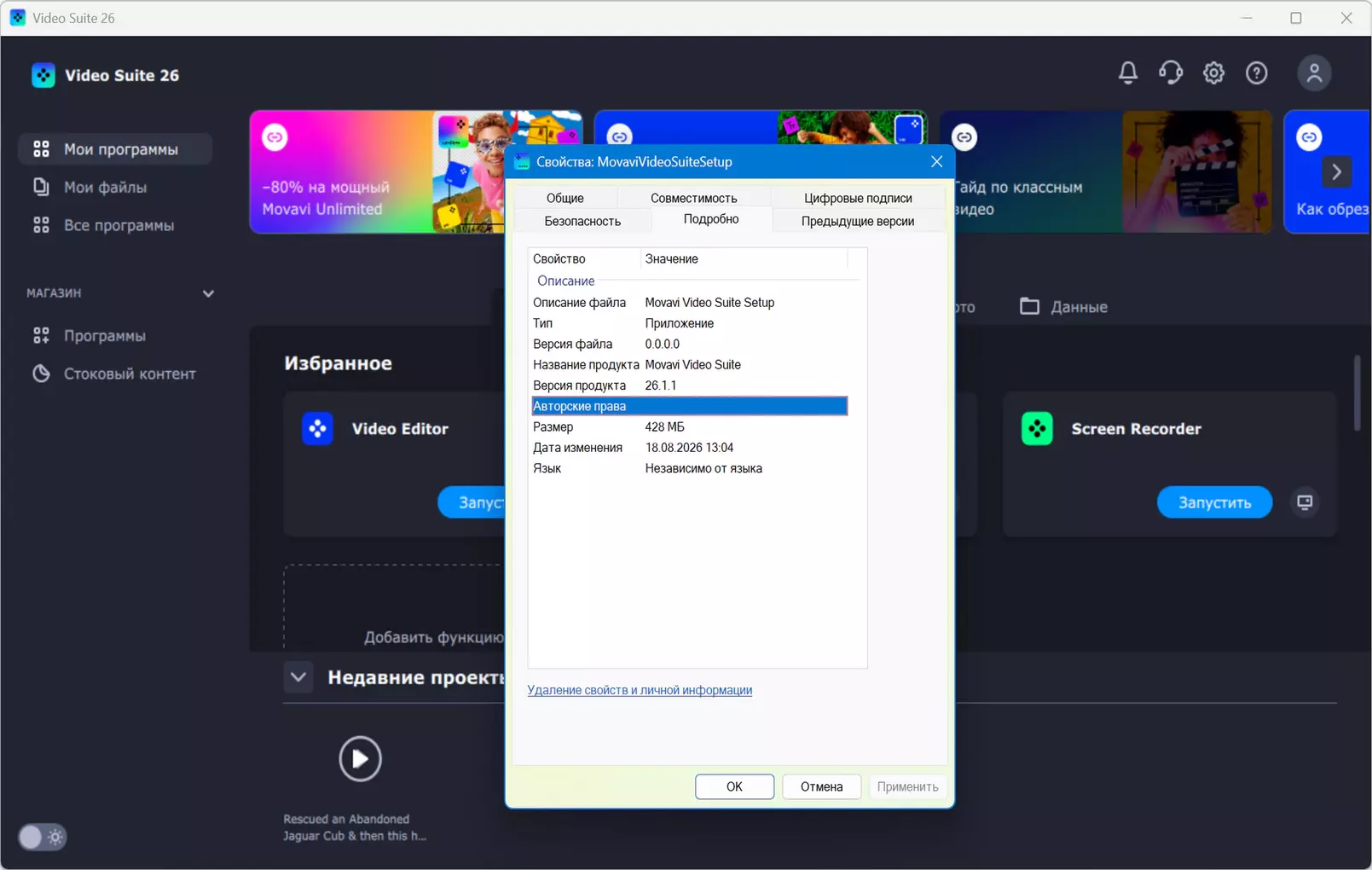Switch to the Совместимость tab
This screenshot has height=870, width=1372.
point(693,198)
